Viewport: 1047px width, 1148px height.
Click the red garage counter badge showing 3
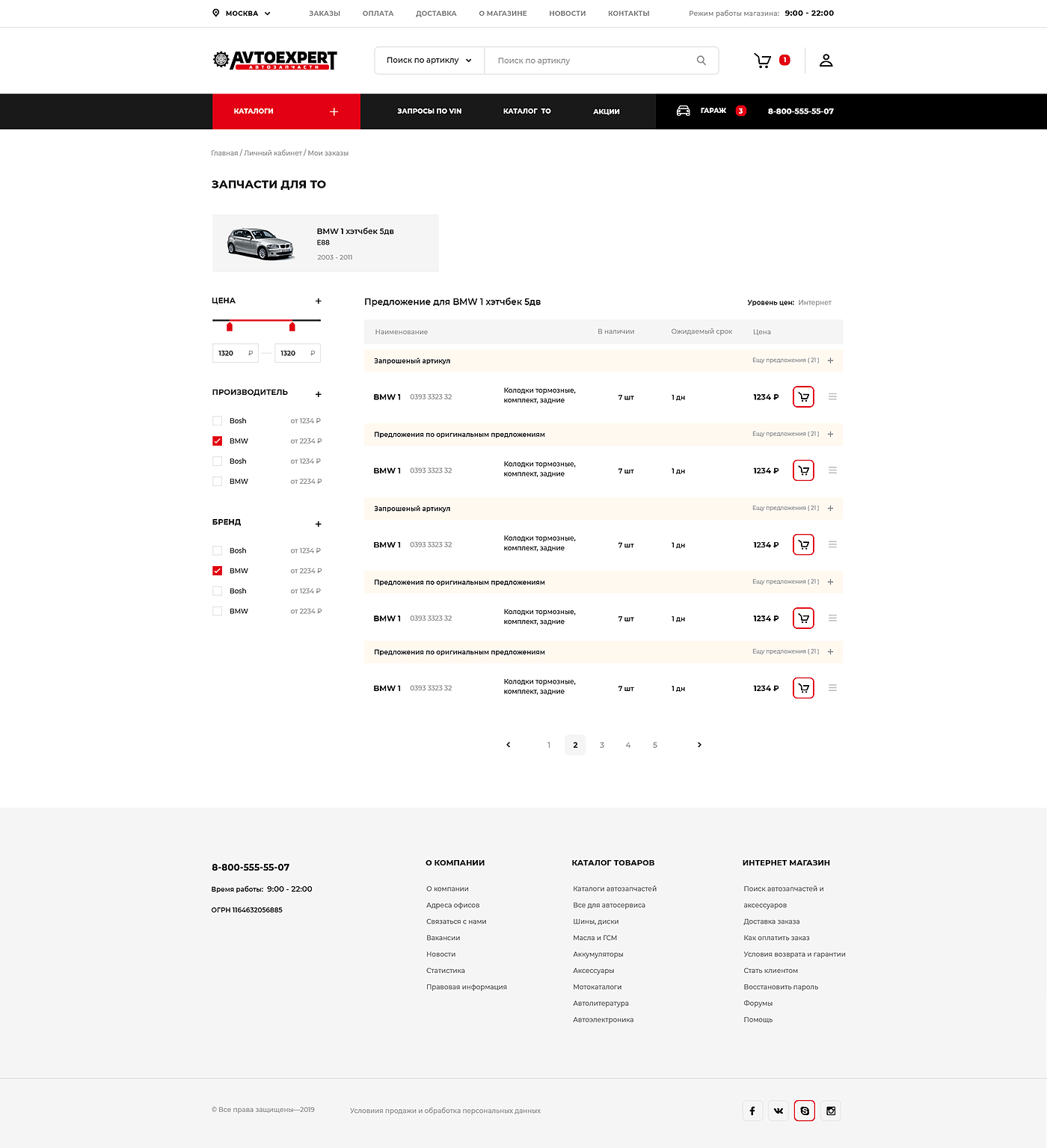click(741, 111)
